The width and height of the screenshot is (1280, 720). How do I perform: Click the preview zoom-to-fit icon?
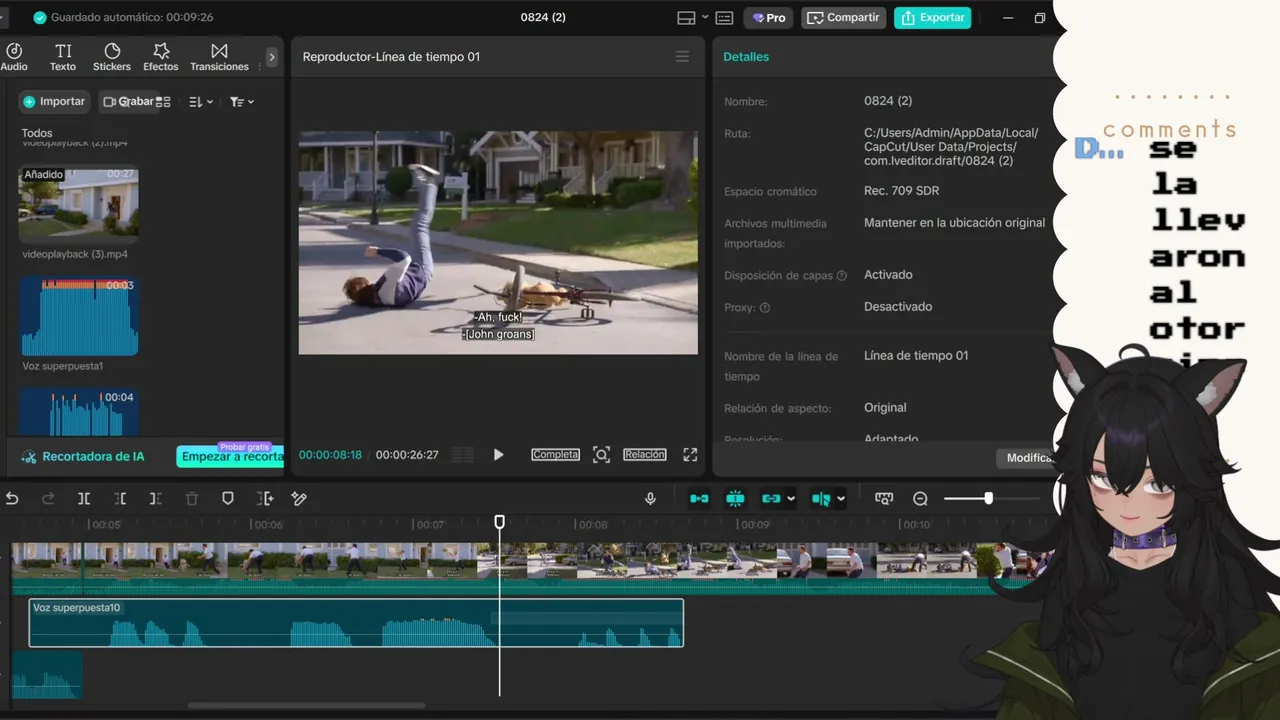coord(601,455)
